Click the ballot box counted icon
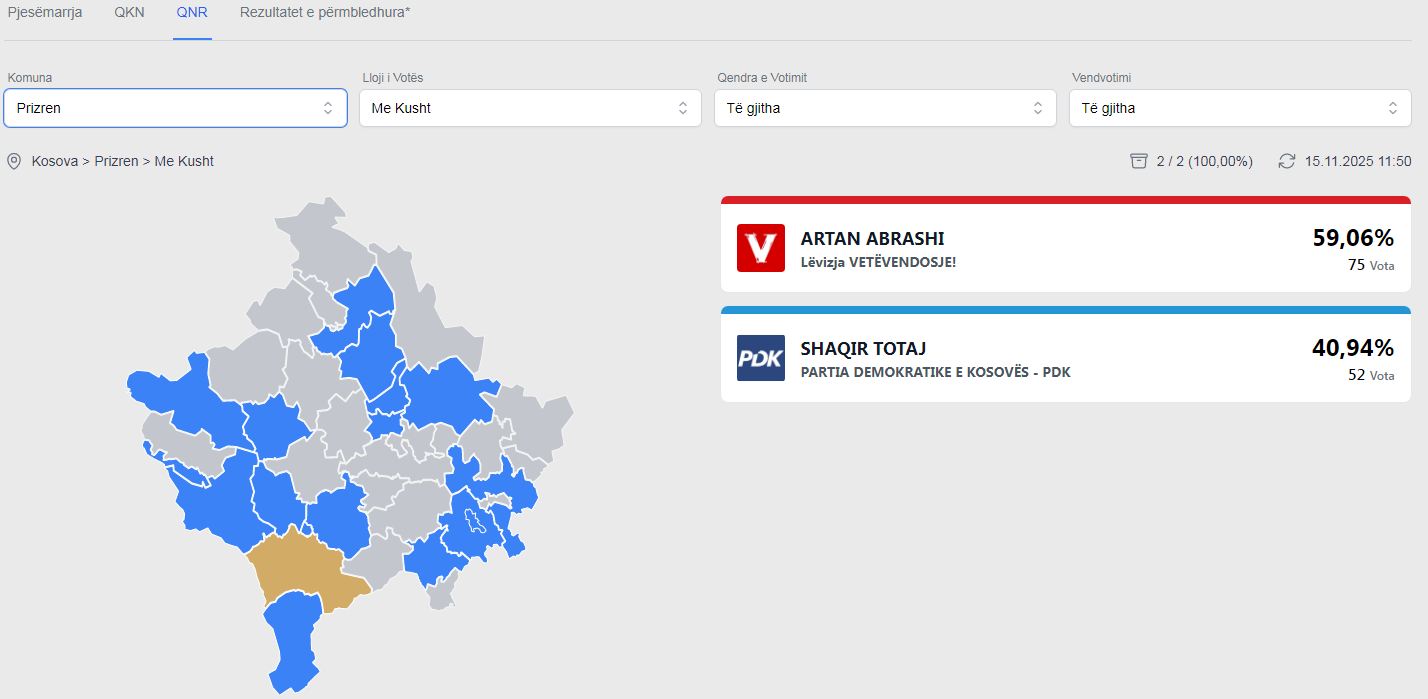 (1138, 161)
